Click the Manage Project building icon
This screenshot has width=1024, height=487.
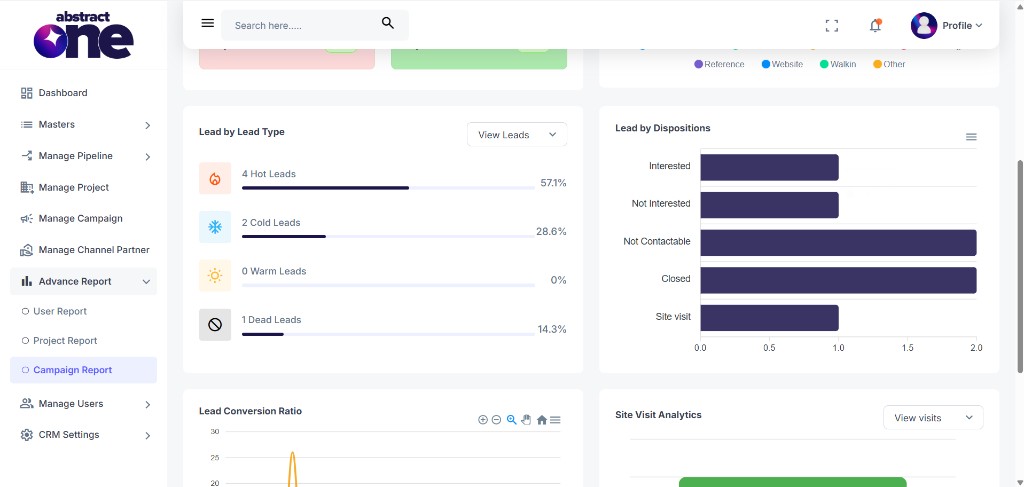(27, 187)
